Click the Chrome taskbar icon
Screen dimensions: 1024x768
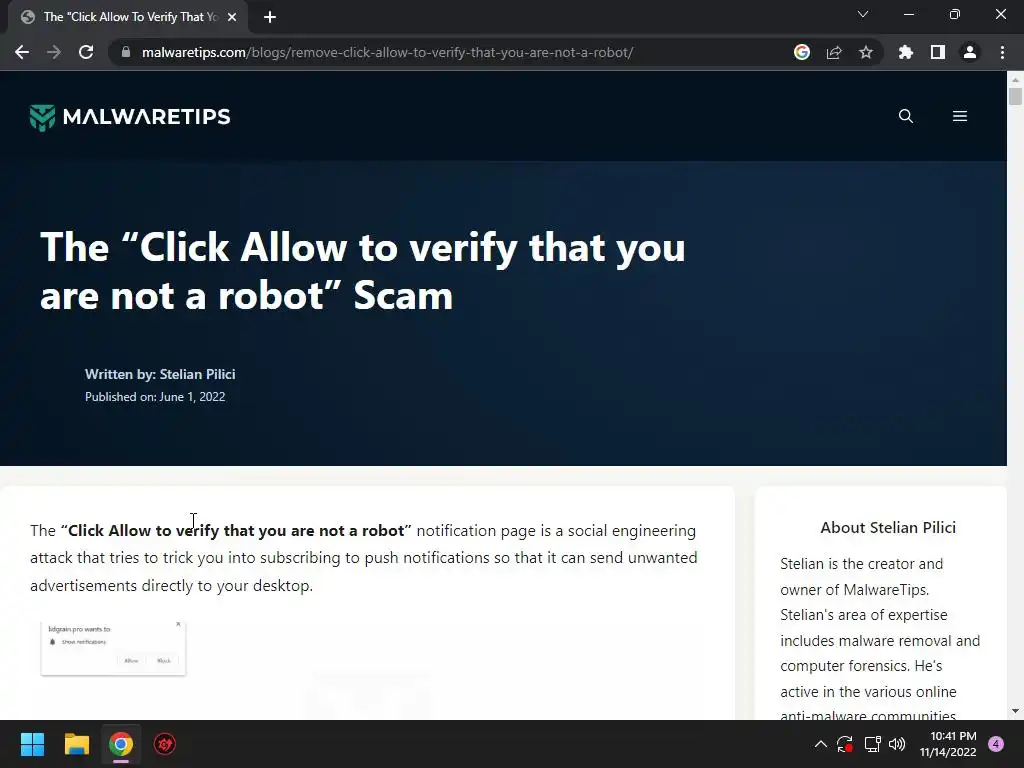[121, 744]
